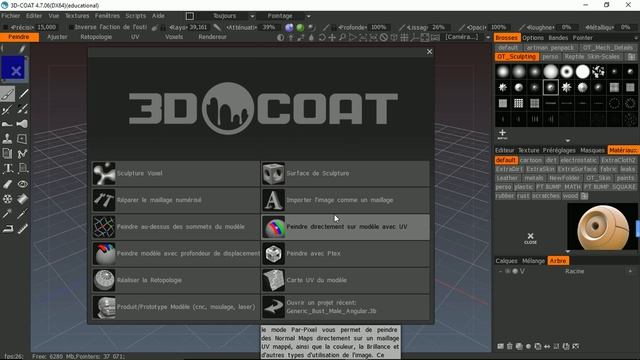
Task: Click the trash delete layer icon
Action: [x=509, y=346]
